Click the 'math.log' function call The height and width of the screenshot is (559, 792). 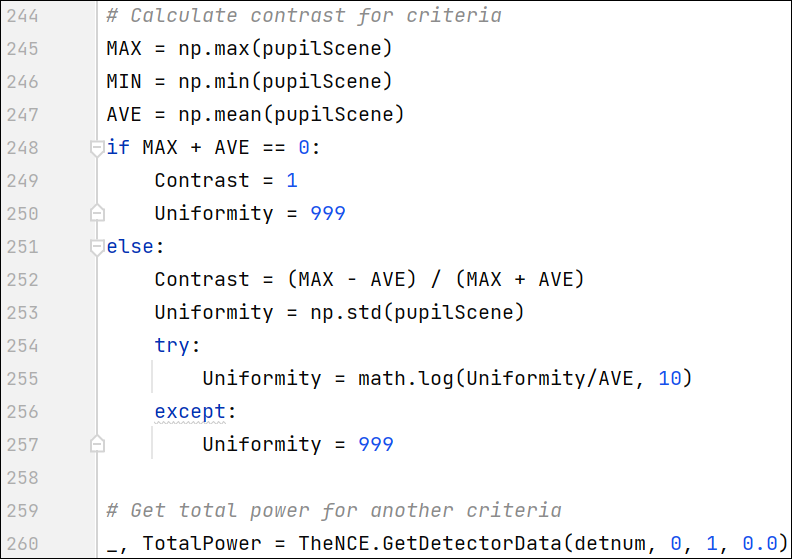(x=406, y=379)
